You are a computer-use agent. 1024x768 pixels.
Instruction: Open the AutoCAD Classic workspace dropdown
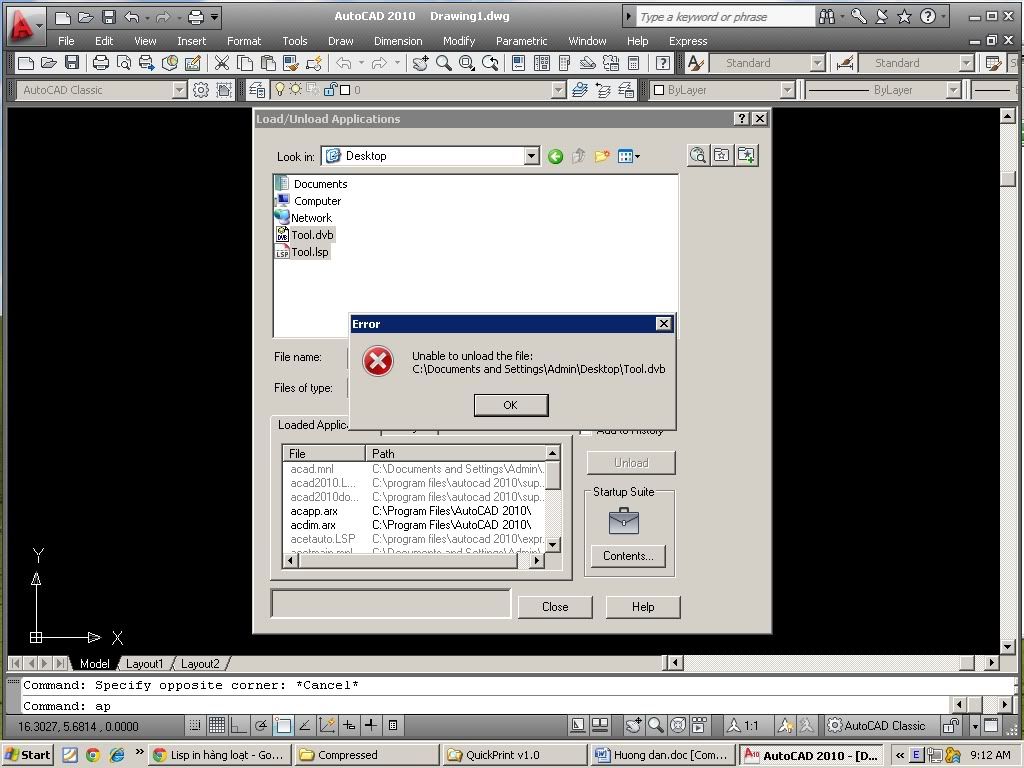(x=180, y=90)
